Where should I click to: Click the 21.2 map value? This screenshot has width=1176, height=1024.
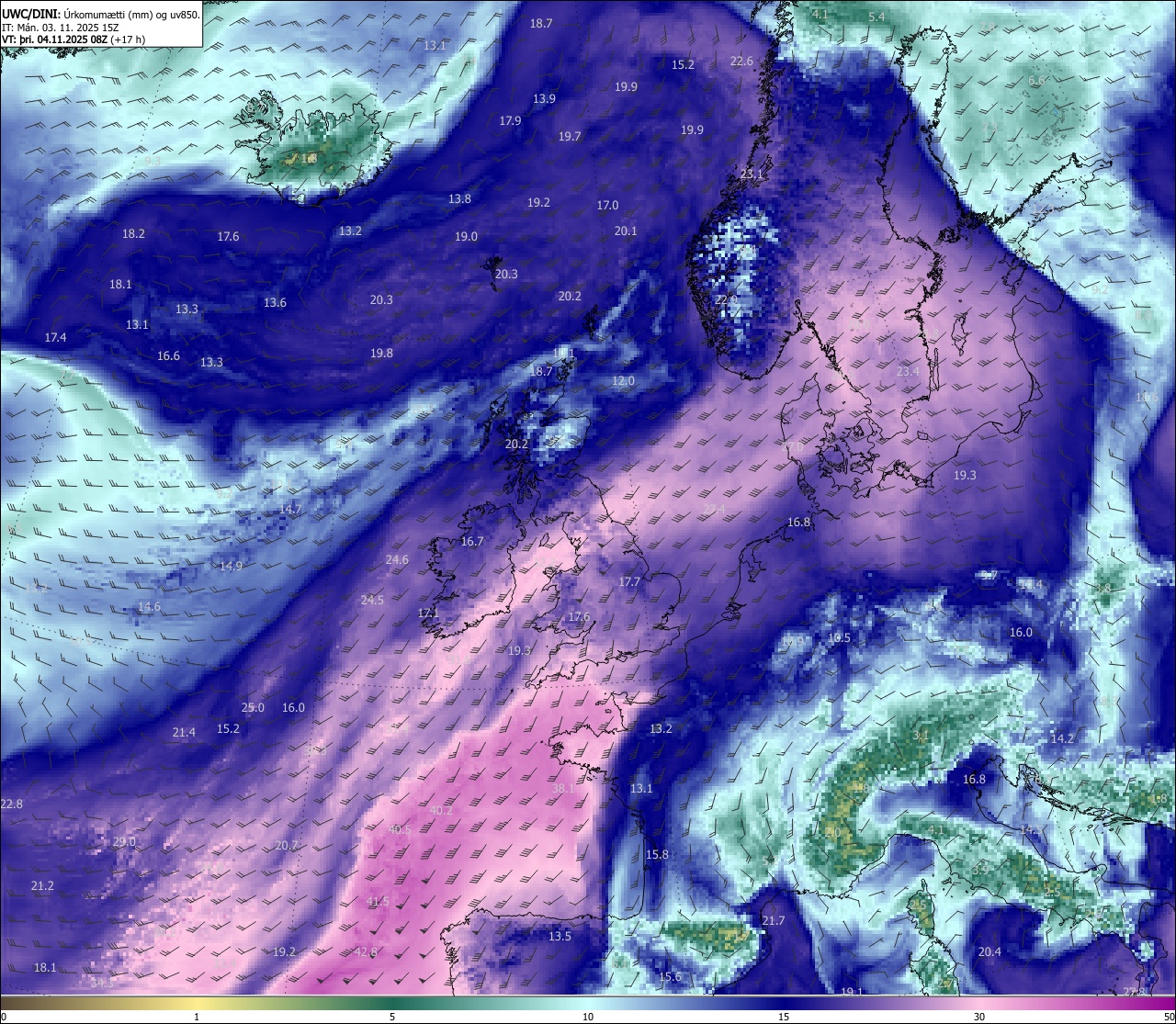coord(42,886)
